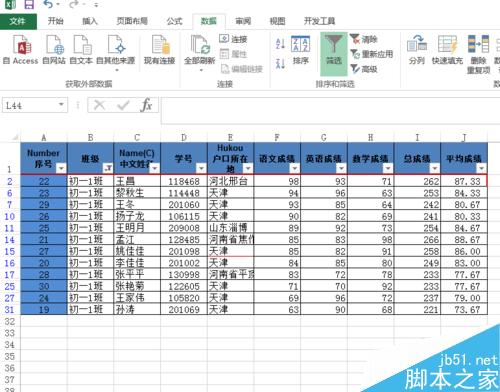
Task: Click the Excel application icon
Action: click(10, 4)
